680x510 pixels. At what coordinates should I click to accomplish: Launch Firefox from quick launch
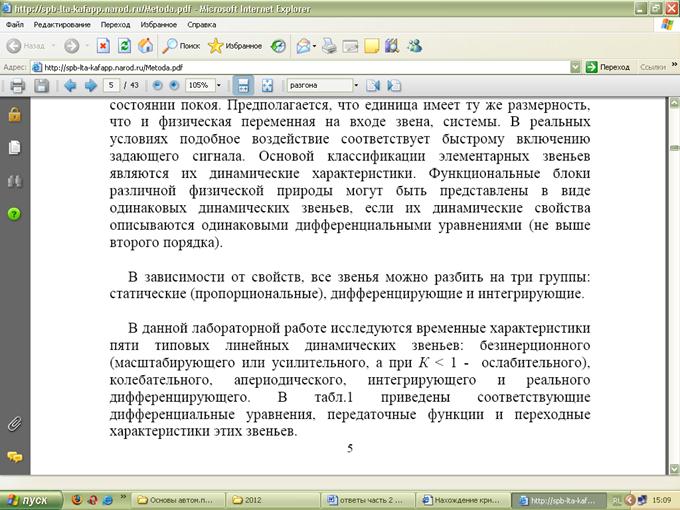(77, 500)
